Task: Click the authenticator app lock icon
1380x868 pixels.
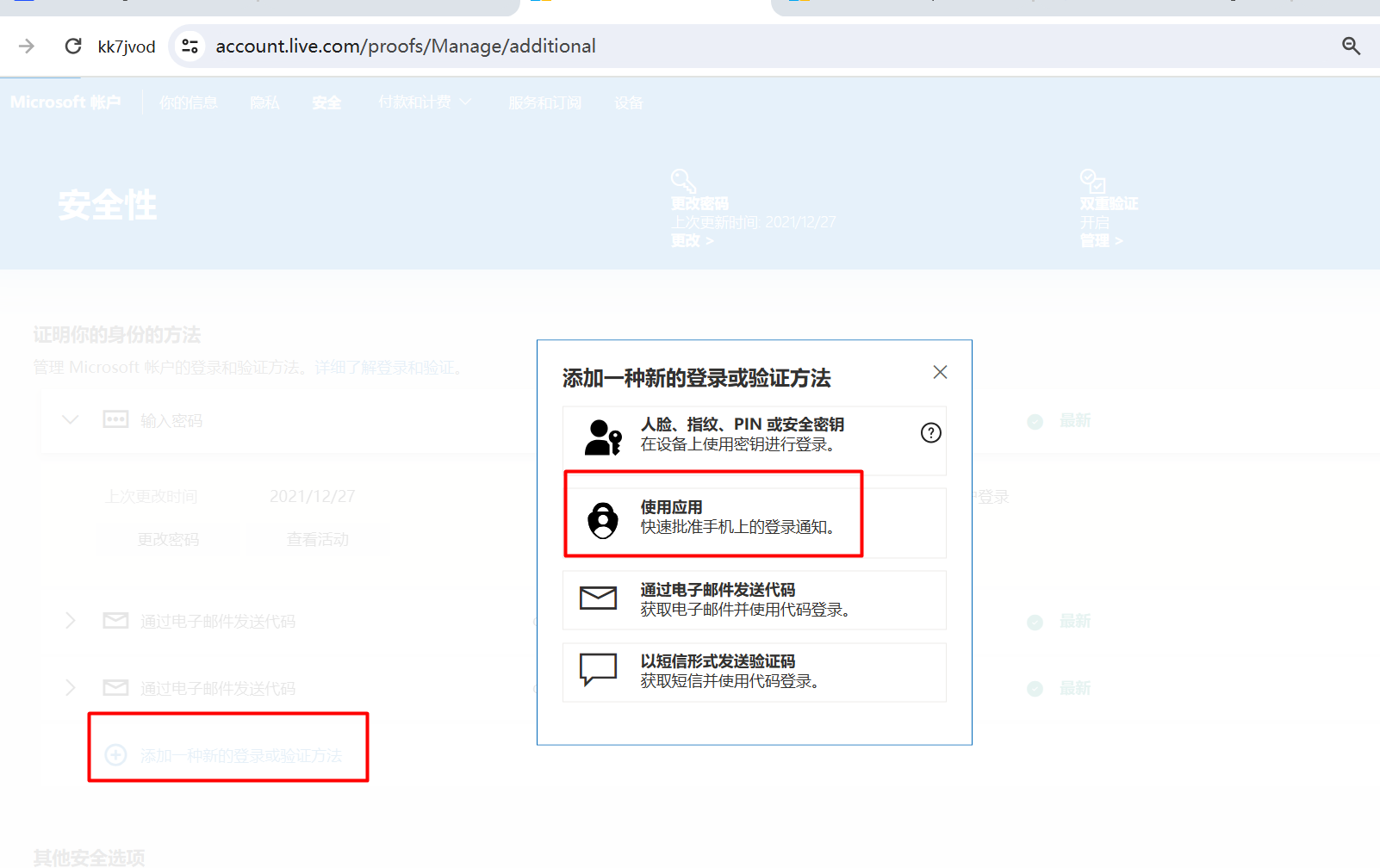Action: (x=603, y=520)
